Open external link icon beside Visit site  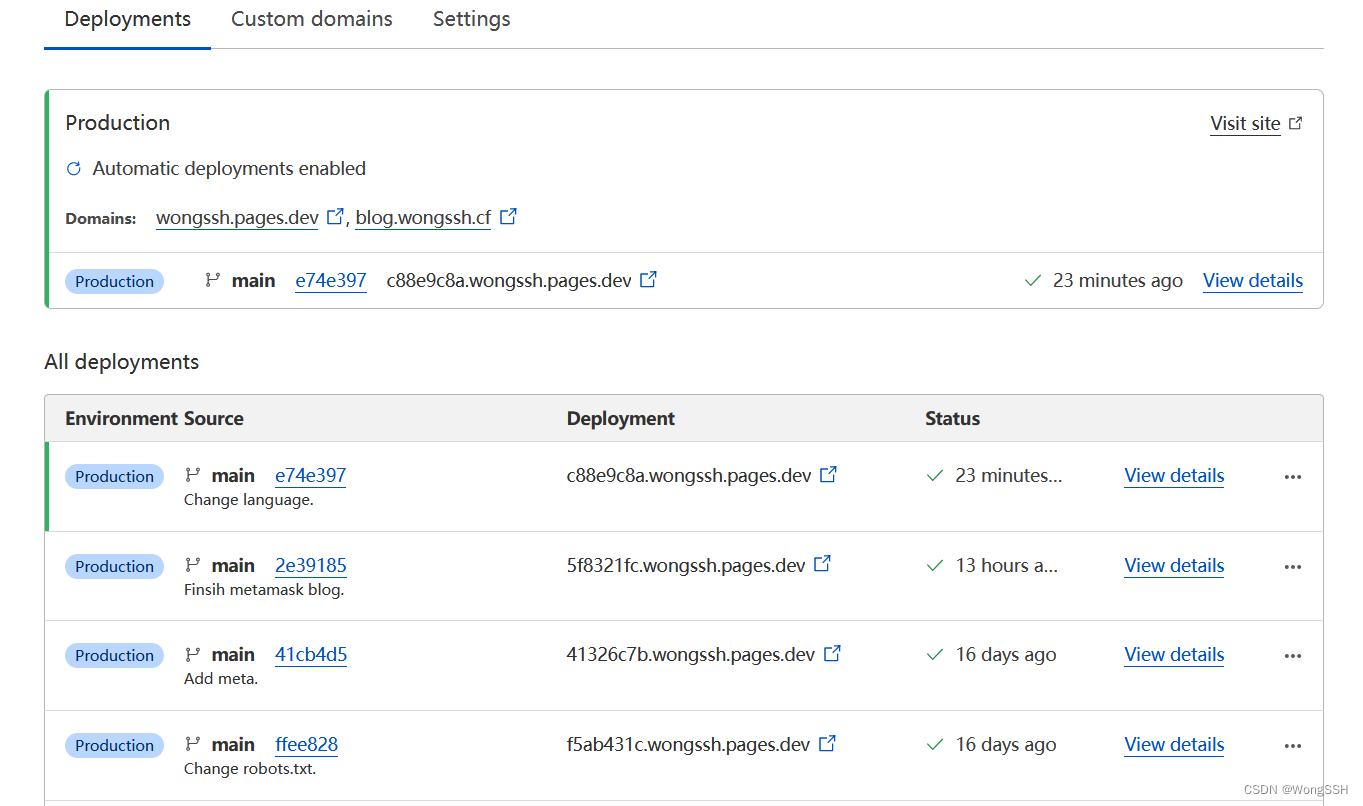[x=1296, y=123]
